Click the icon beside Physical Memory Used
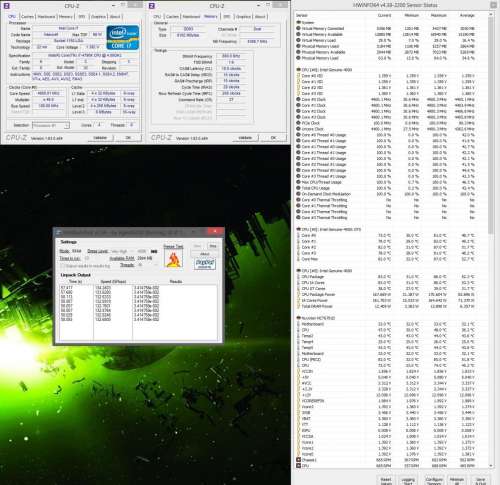 pos(298,46)
